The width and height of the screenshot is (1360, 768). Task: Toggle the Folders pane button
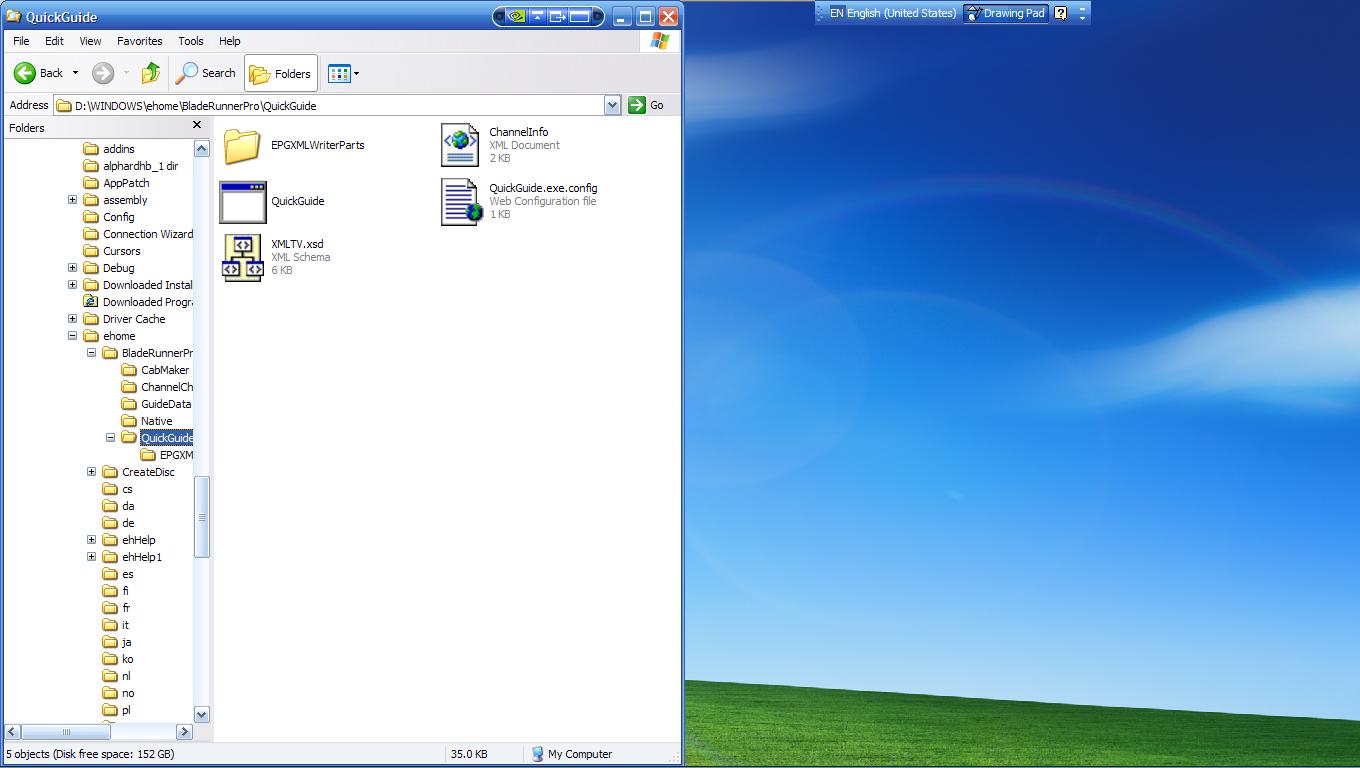pyautogui.click(x=281, y=73)
